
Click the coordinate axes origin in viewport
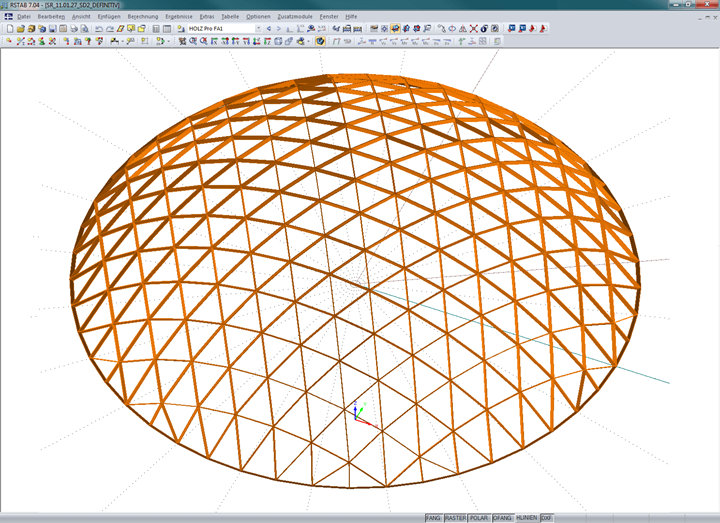point(355,418)
